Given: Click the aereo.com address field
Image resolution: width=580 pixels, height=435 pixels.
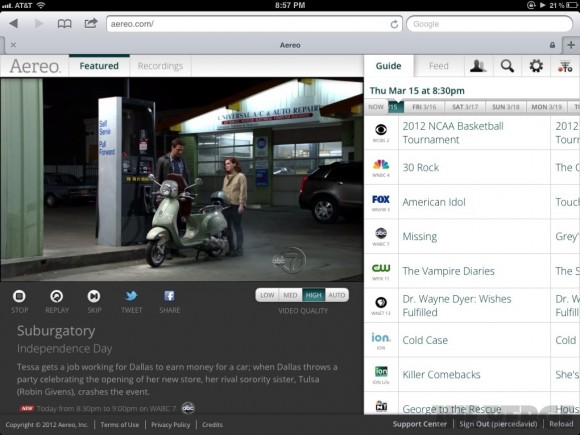Looking at the screenshot, I should (254, 24).
